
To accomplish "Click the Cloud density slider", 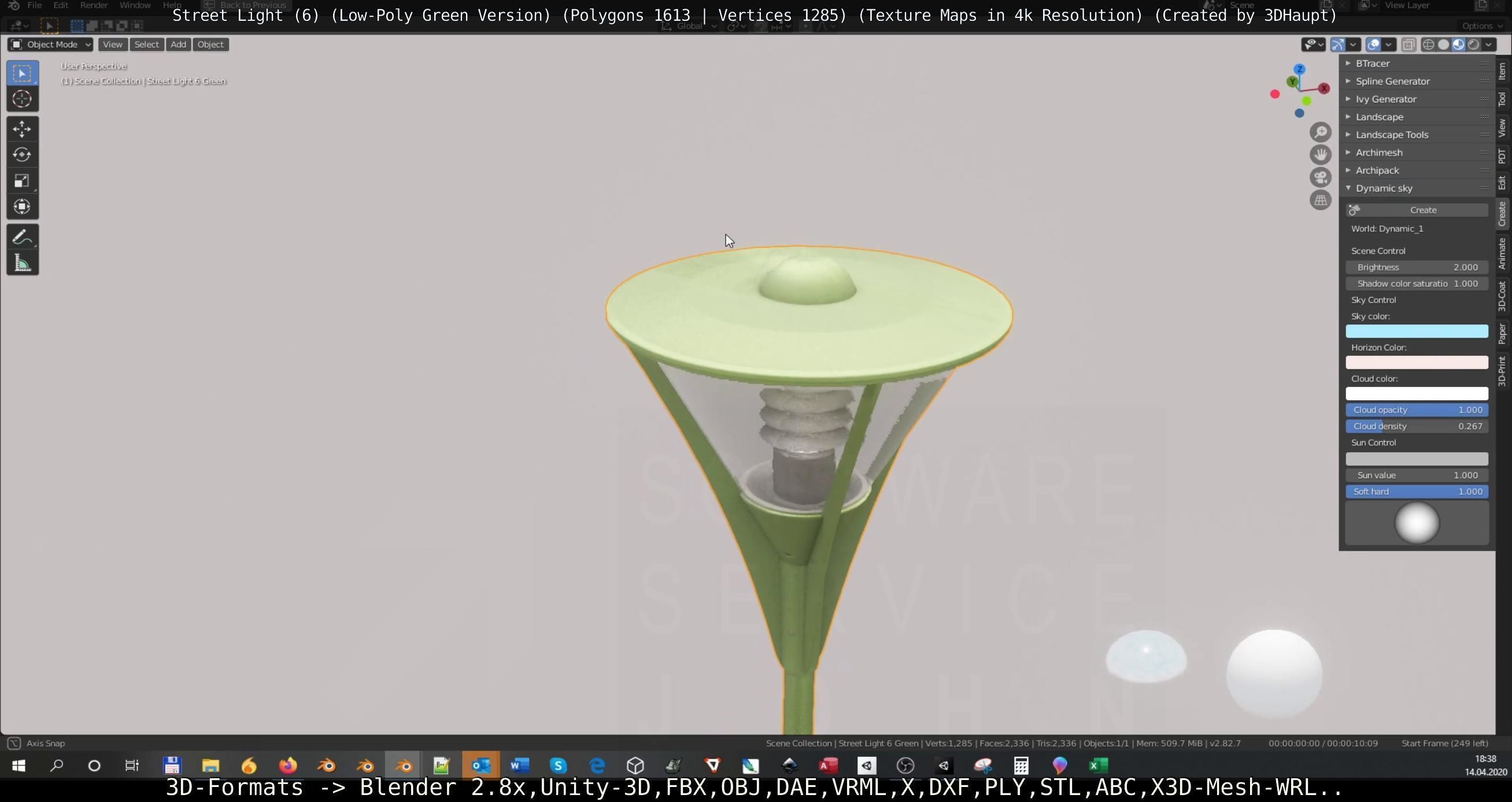I will click(x=1417, y=426).
